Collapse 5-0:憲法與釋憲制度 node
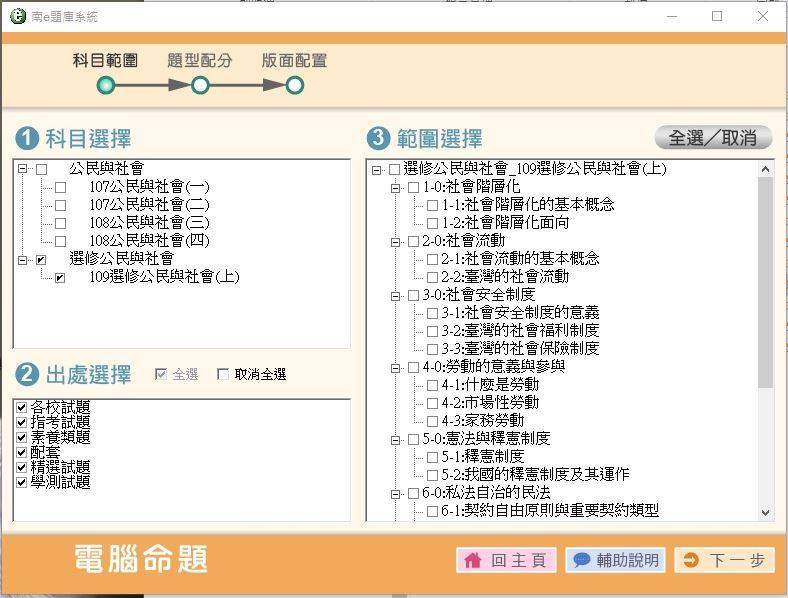The image size is (788, 598). 396,440
